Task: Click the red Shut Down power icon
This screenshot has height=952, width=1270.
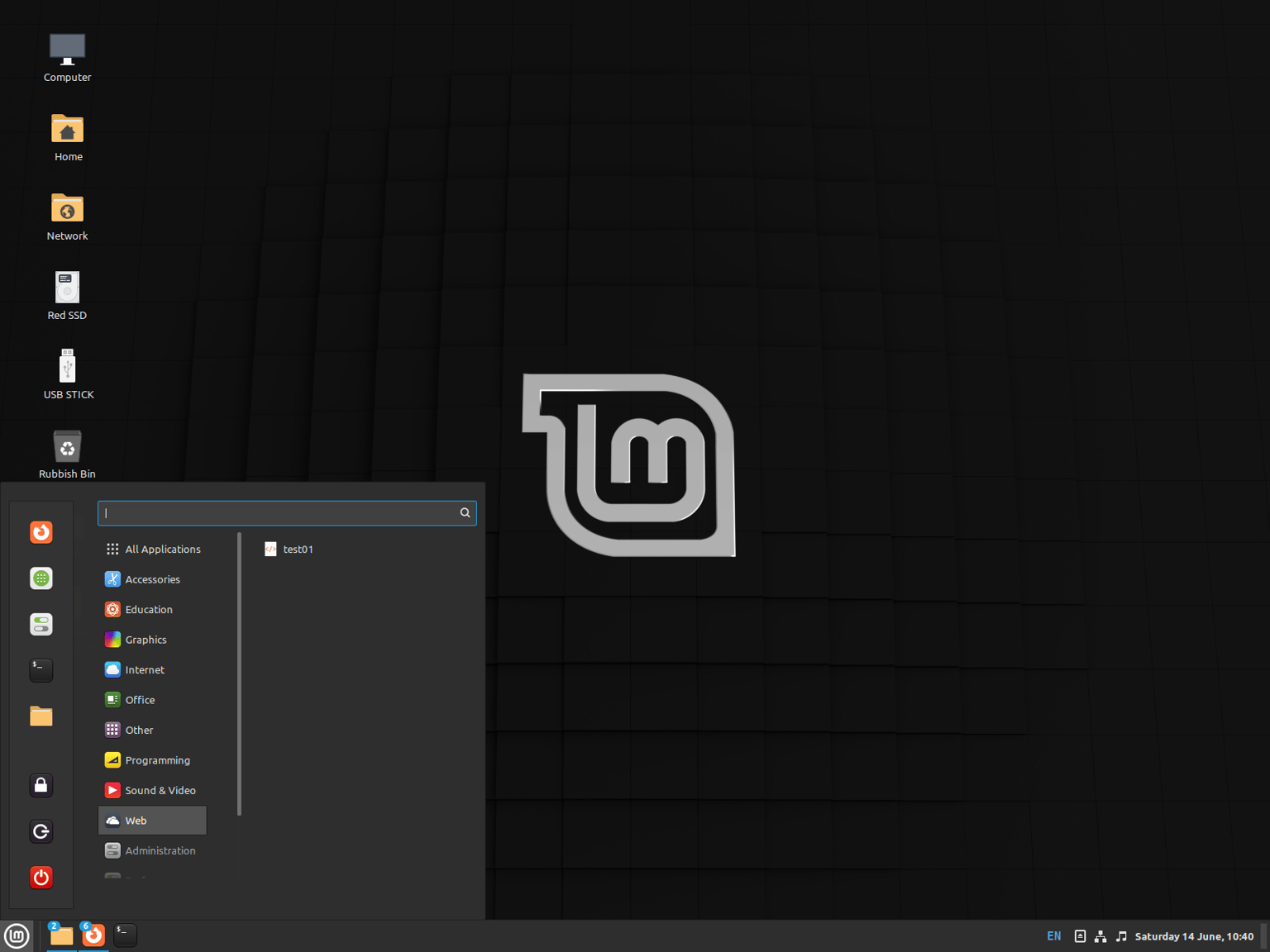Action: [41, 877]
